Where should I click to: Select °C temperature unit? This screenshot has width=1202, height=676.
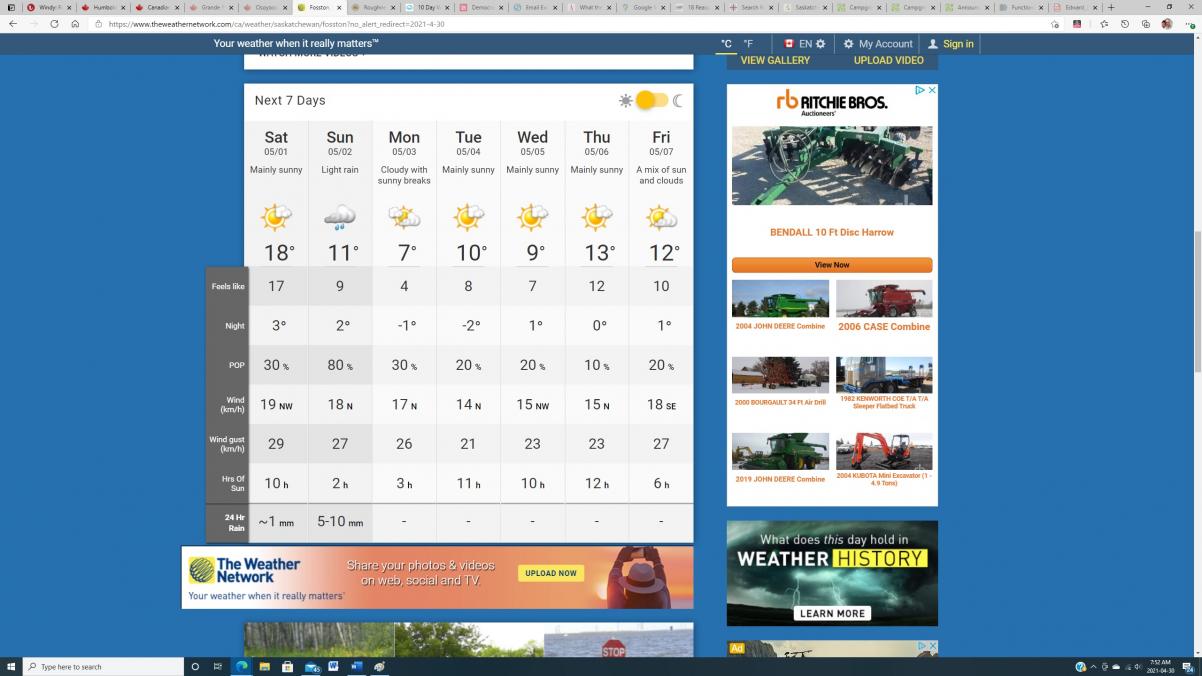(x=727, y=44)
